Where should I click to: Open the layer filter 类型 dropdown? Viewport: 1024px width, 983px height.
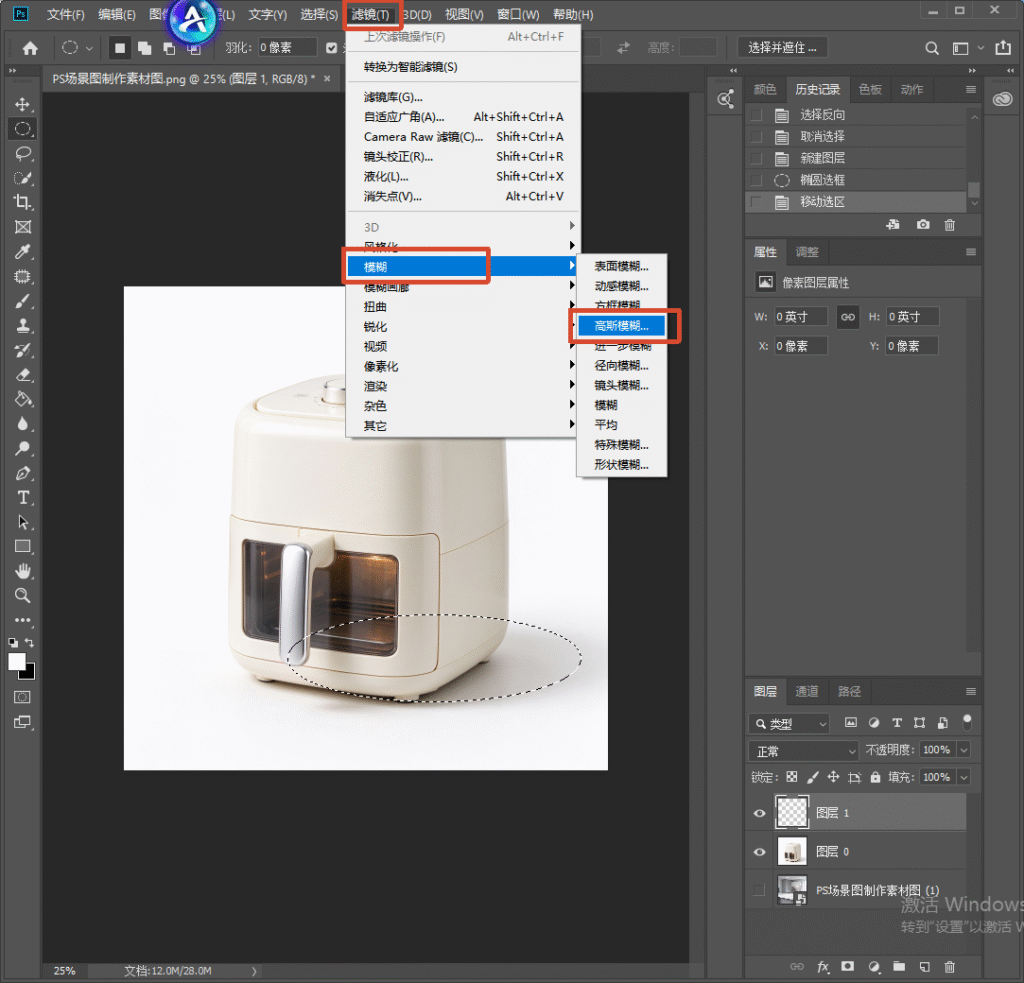pyautogui.click(x=789, y=723)
